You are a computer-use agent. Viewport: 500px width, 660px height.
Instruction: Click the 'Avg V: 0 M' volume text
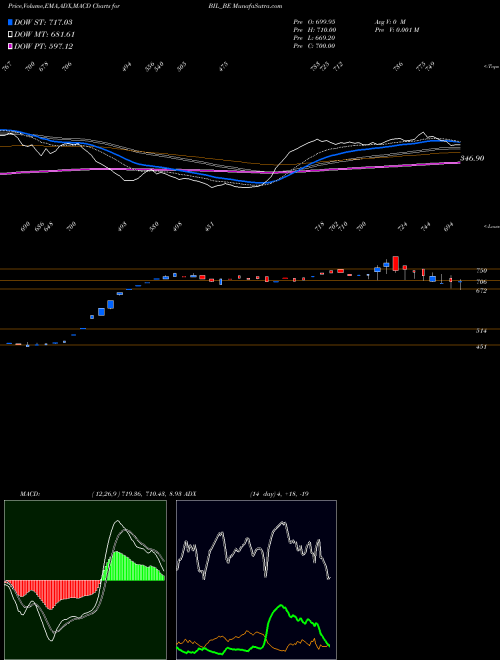click(390, 21)
